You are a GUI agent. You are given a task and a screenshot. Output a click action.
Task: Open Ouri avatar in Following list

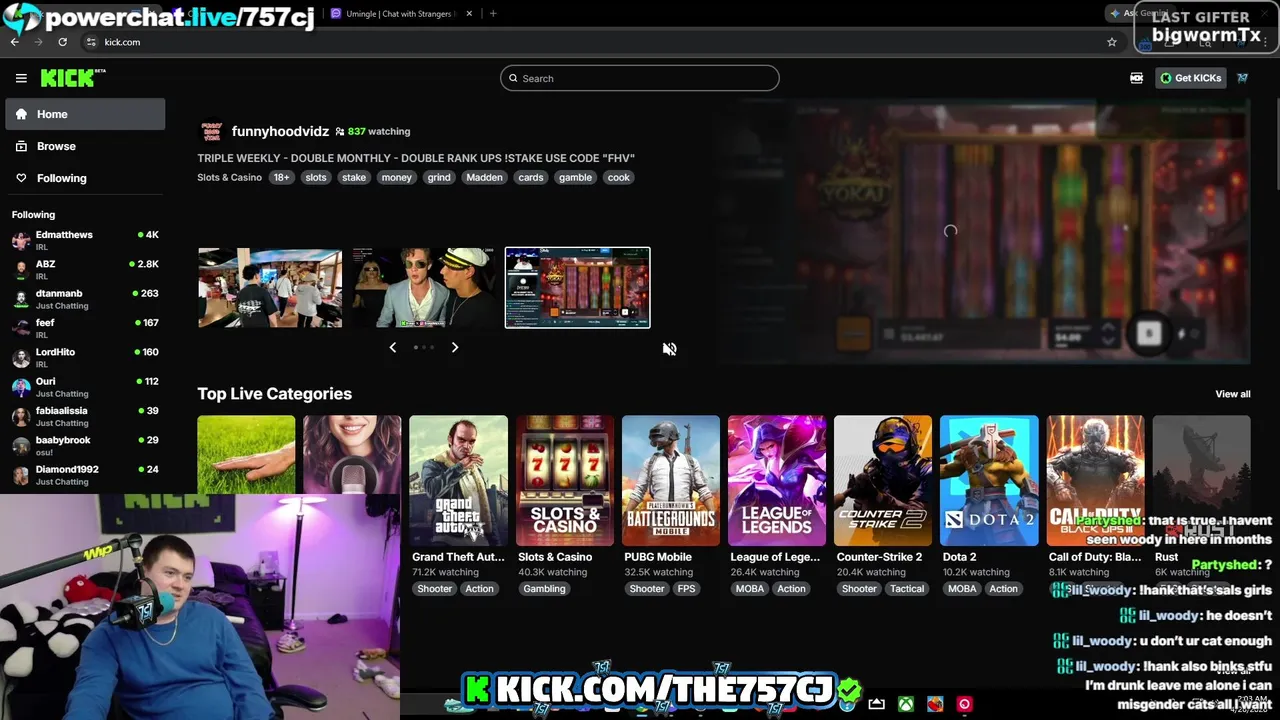pyautogui.click(x=21, y=387)
